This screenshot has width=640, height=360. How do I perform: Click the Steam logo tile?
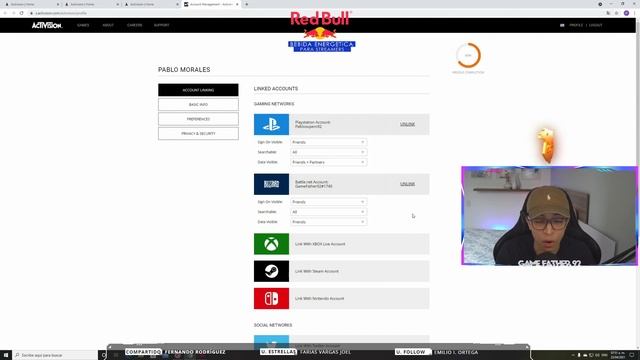click(271, 271)
